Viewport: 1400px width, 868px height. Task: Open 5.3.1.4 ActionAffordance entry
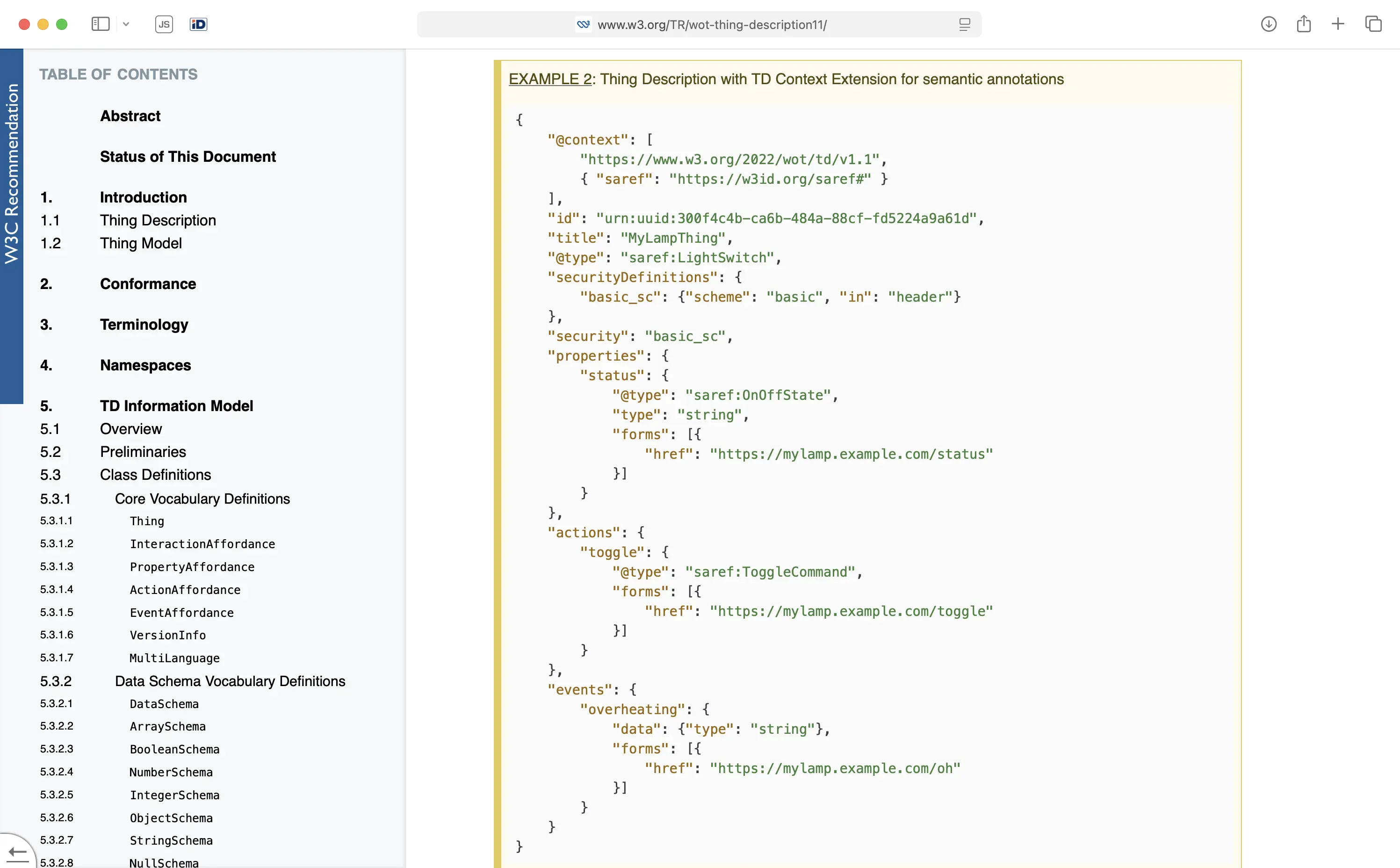[x=185, y=590]
